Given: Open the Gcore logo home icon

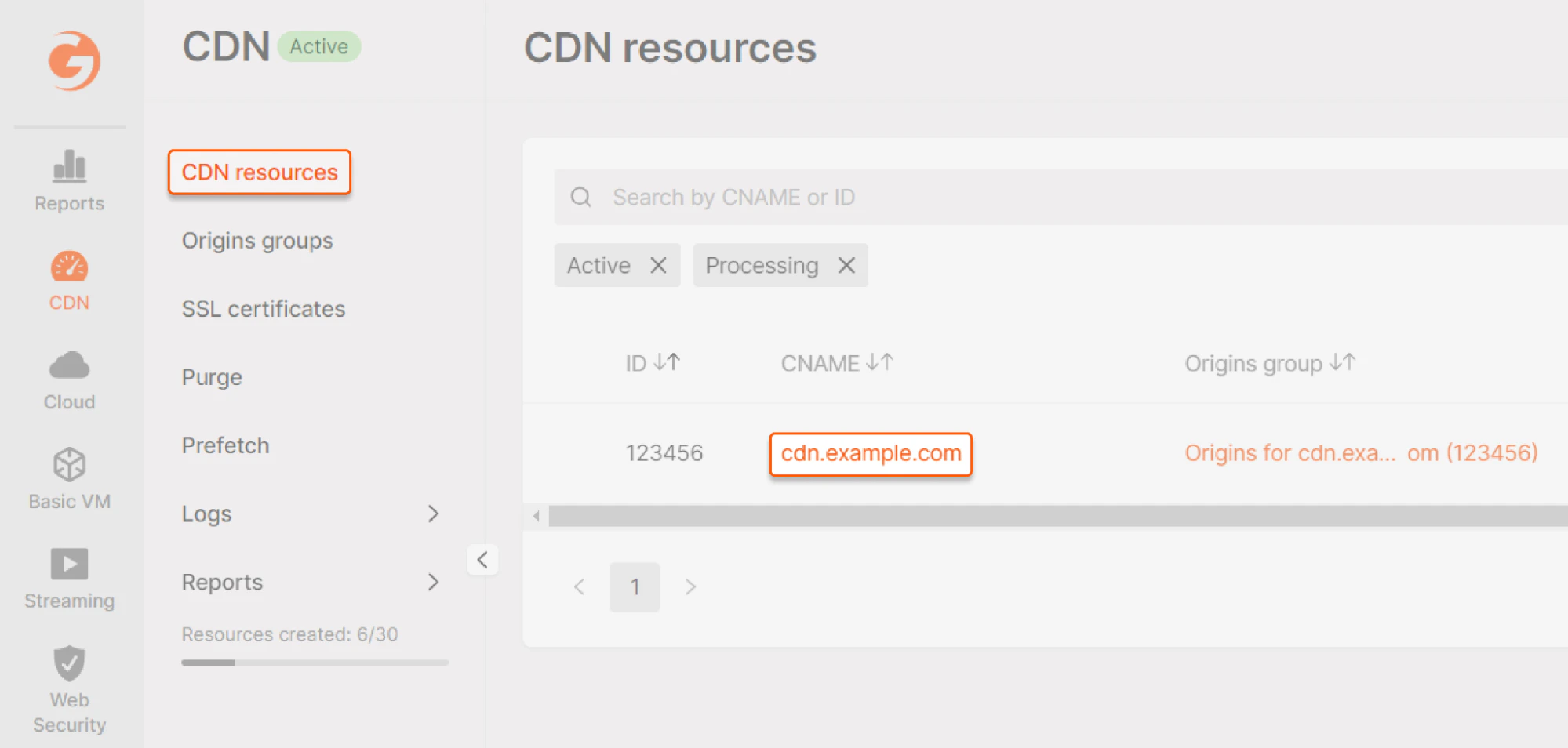Looking at the screenshot, I should point(72,61).
